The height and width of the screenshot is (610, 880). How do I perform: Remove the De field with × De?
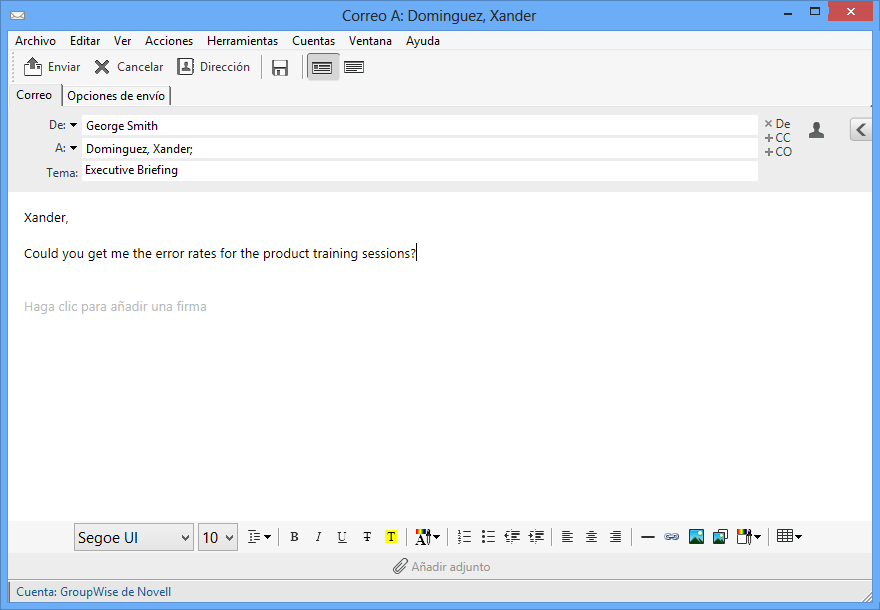(777, 123)
